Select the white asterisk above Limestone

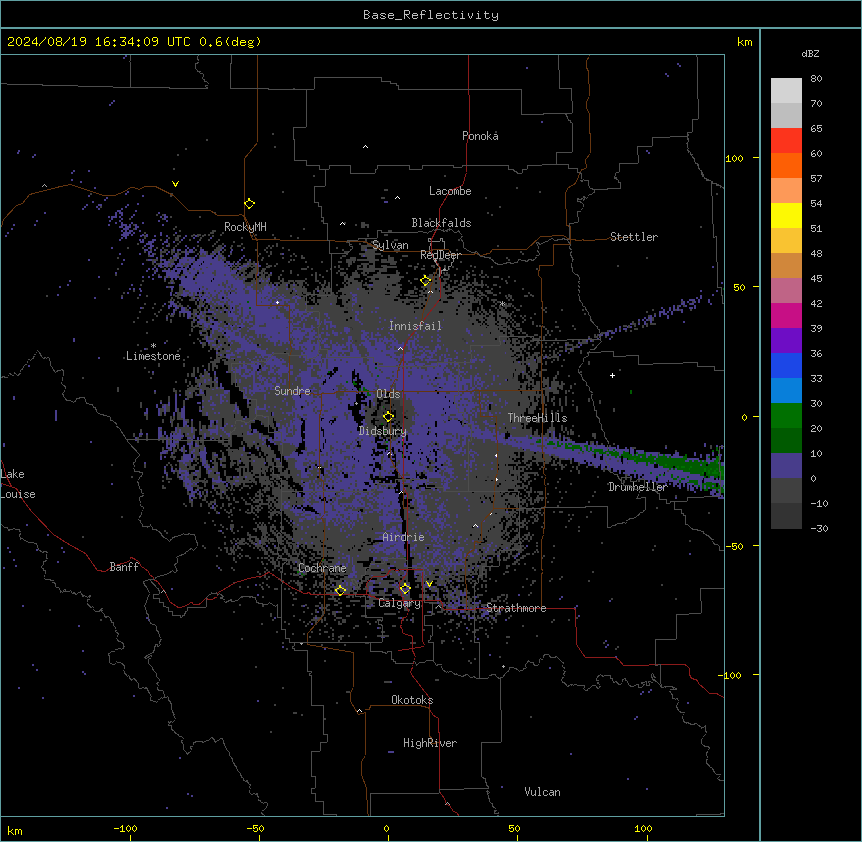point(153,346)
